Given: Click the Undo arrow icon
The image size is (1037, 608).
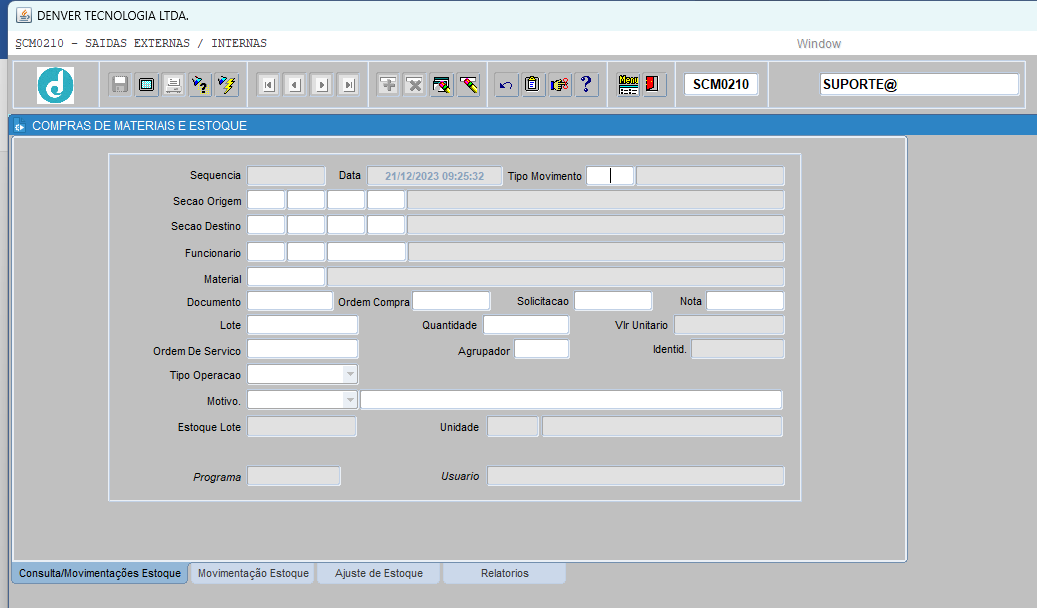Looking at the screenshot, I should [506, 85].
